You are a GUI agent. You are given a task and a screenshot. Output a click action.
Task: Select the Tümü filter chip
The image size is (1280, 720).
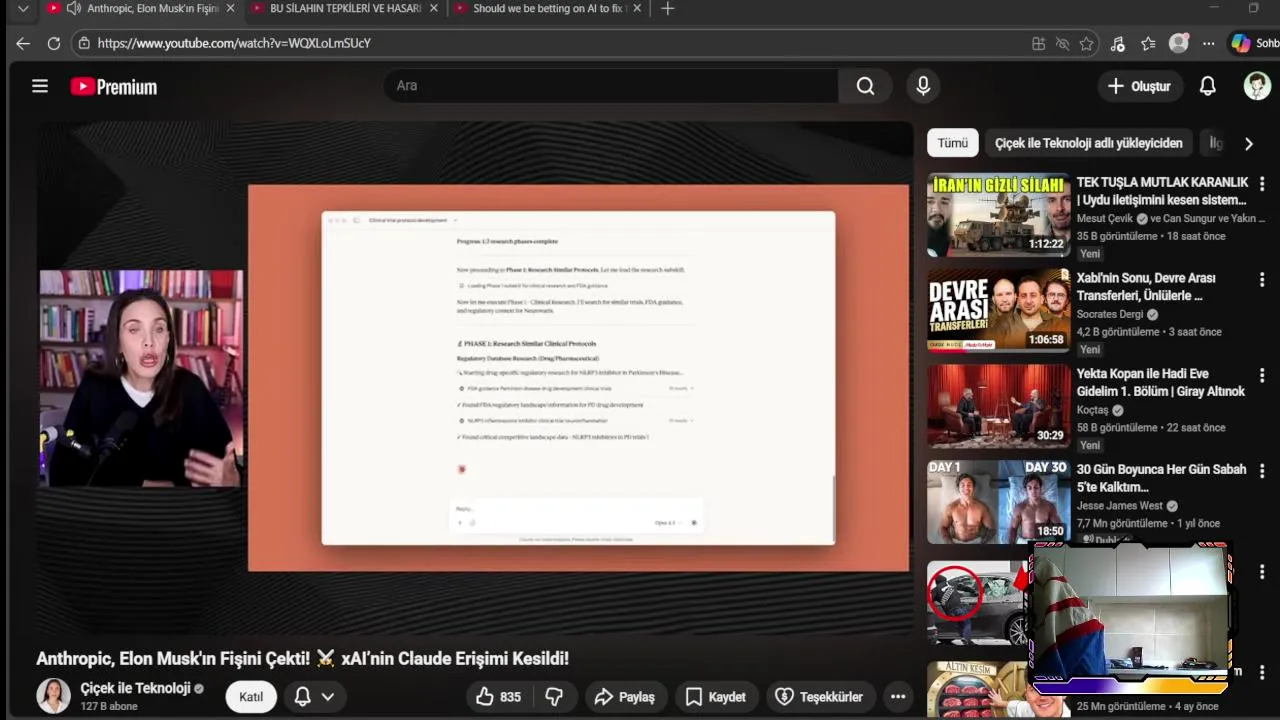952,143
